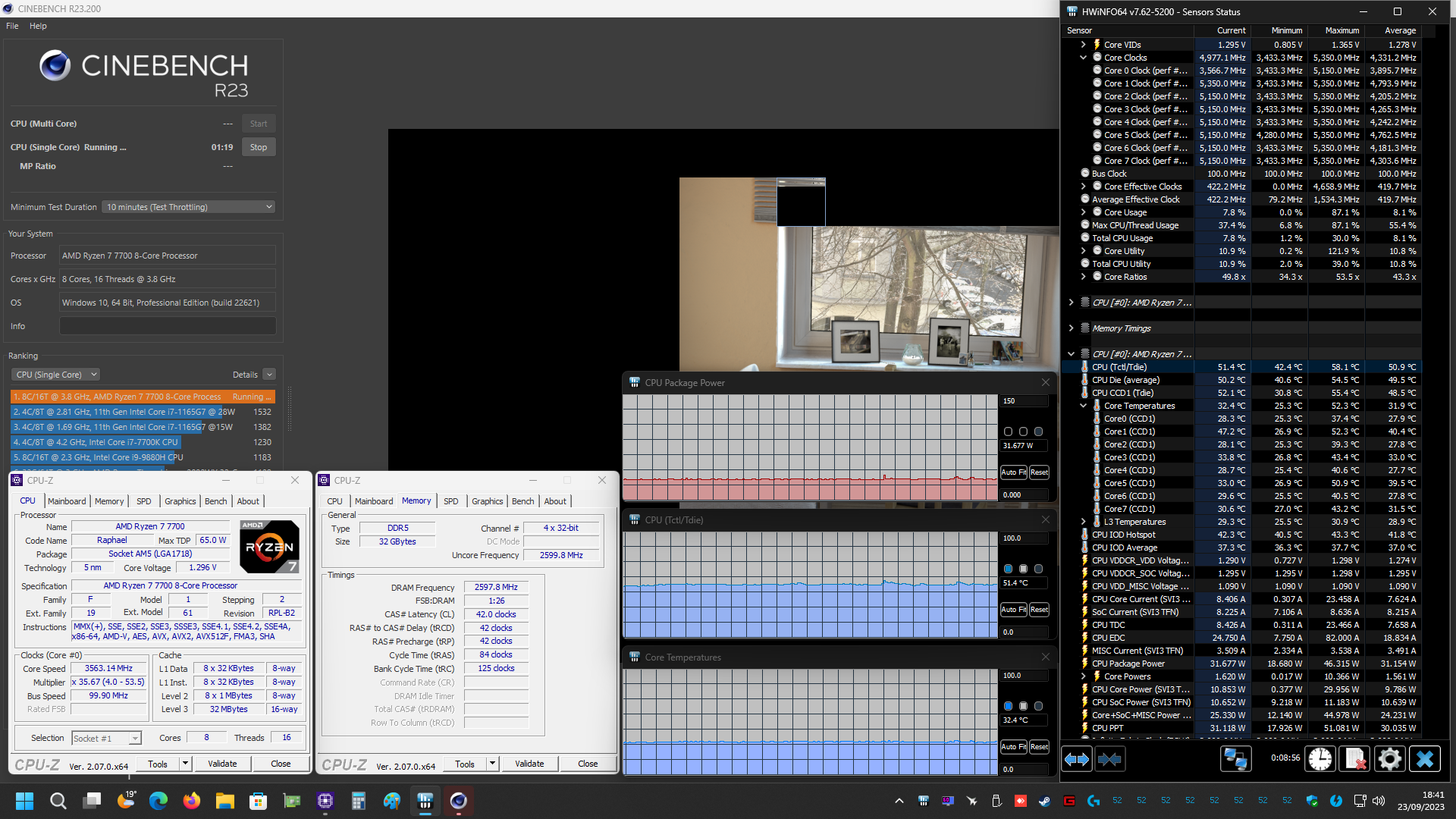The height and width of the screenshot is (819, 1456).
Task: Open HWiNFO sensor settings gear icon
Action: (x=1389, y=759)
